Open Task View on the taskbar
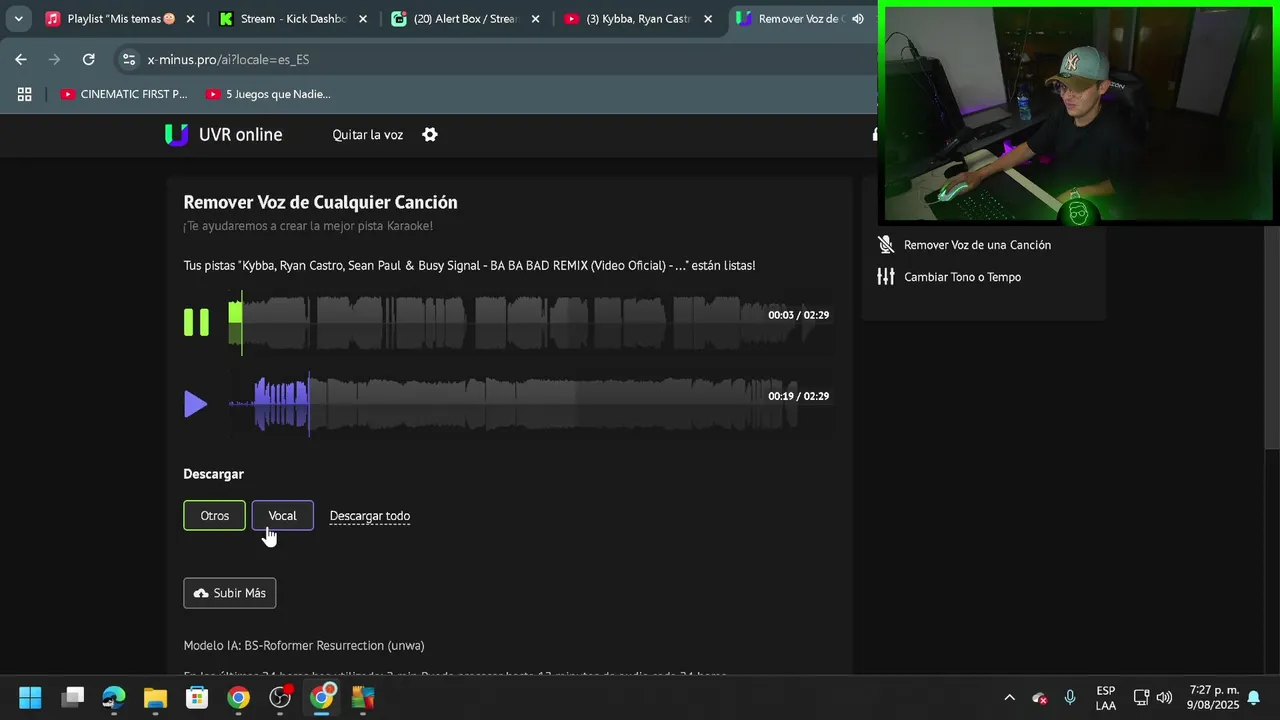1280x720 pixels. point(73,697)
